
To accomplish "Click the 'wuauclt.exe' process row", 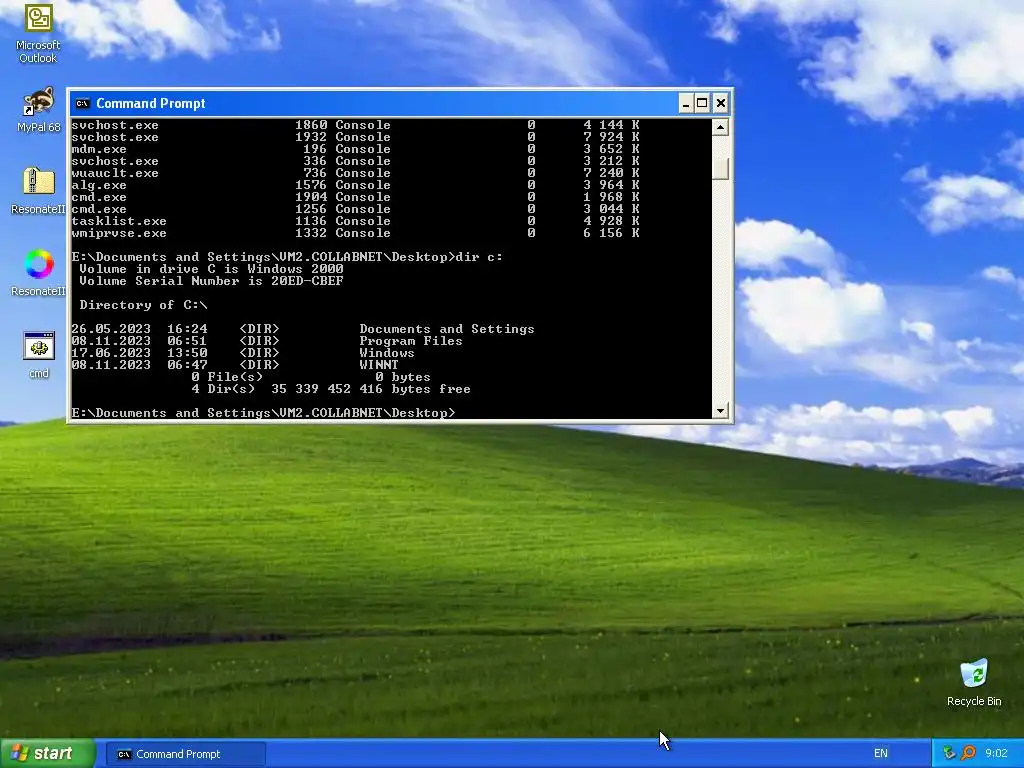I will point(355,173).
